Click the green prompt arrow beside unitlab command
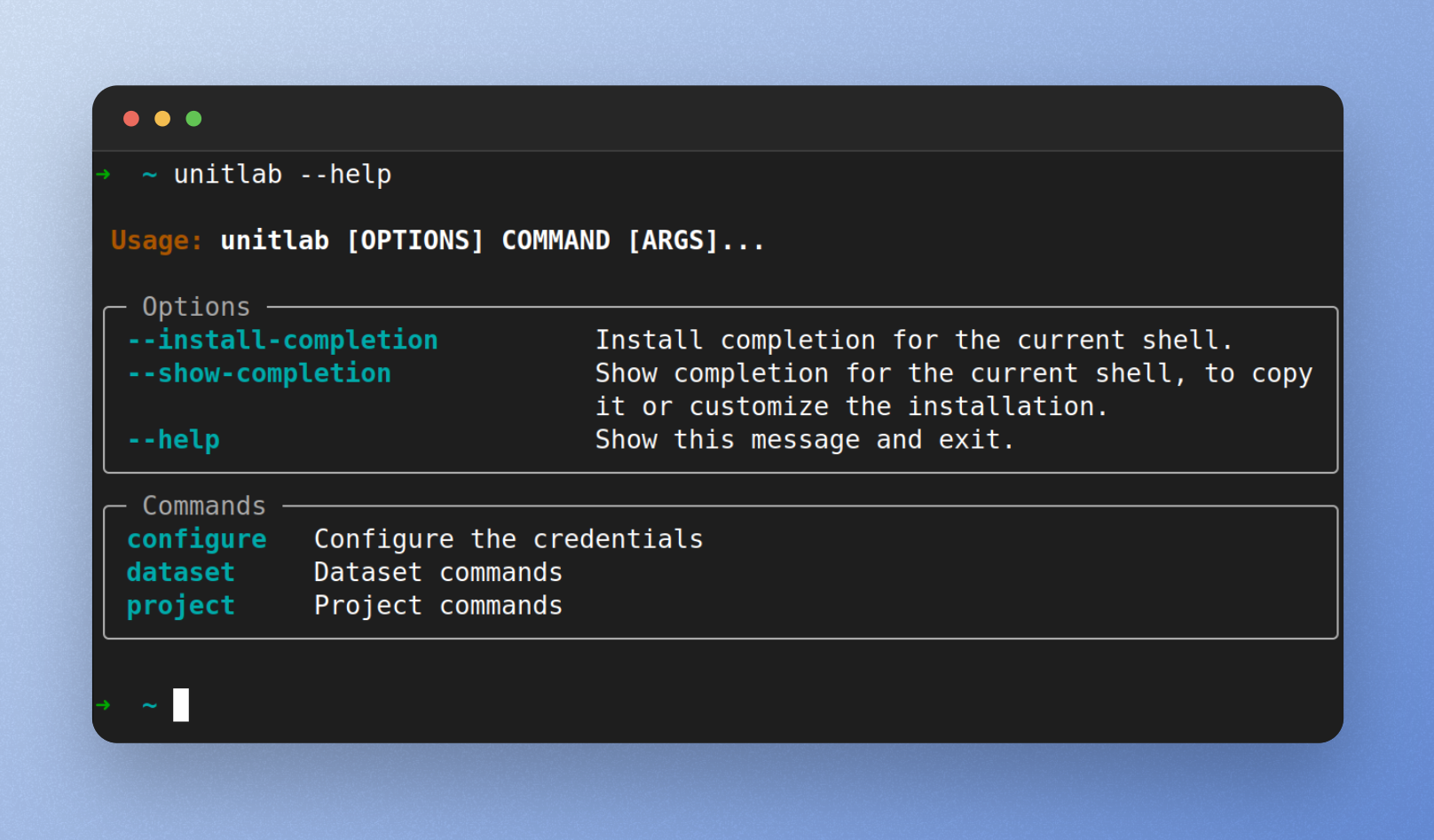Screen dimensions: 1434x840 click(104, 175)
